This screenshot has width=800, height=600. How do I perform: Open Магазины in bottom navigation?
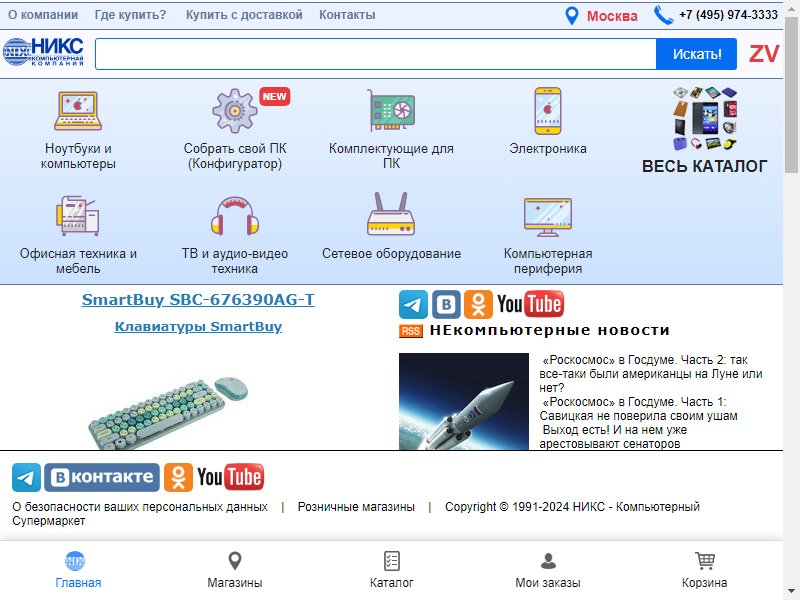point(235,570)
